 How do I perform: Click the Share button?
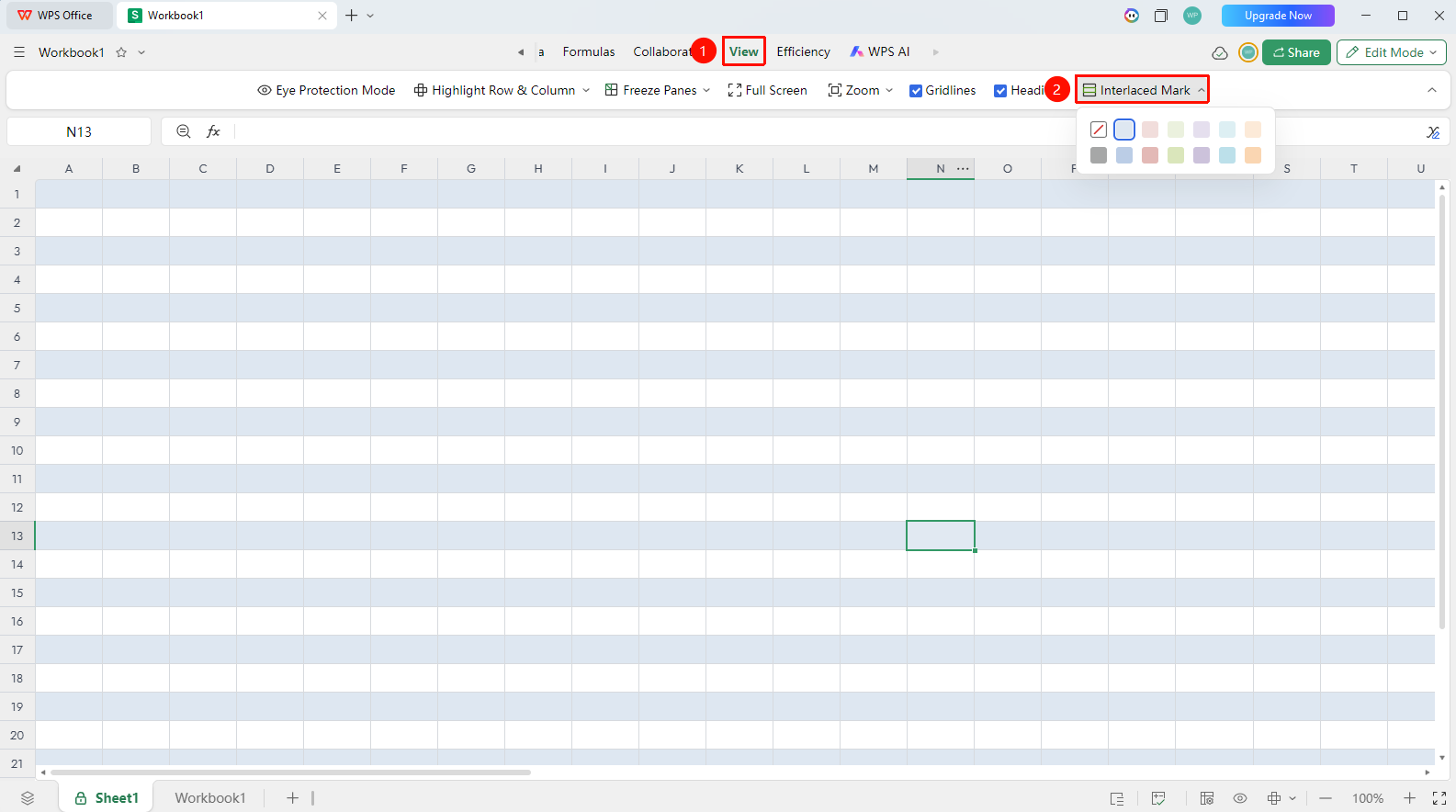tap(1296, 52)
